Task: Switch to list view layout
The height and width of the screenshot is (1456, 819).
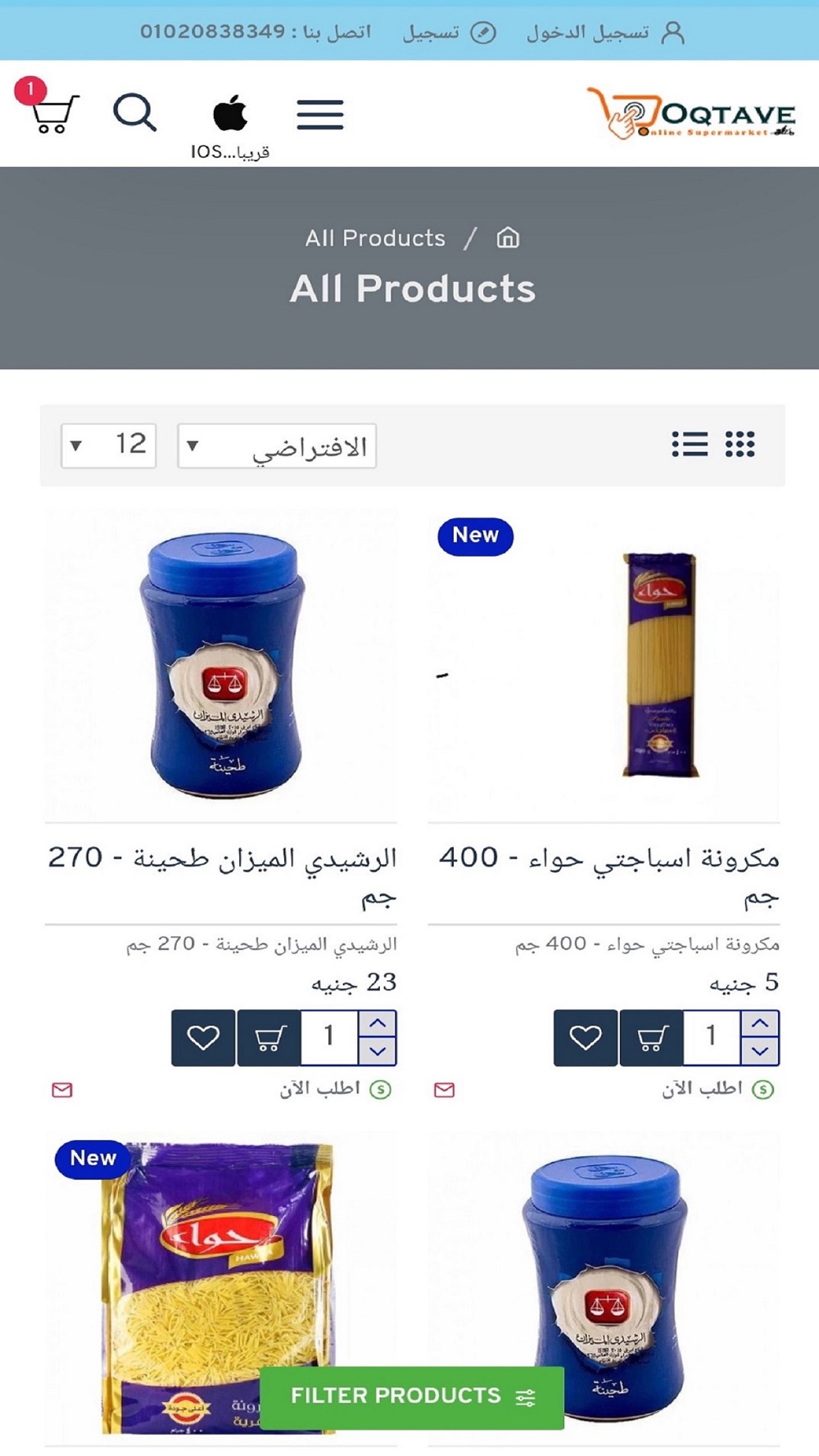Action: [690, 444]
